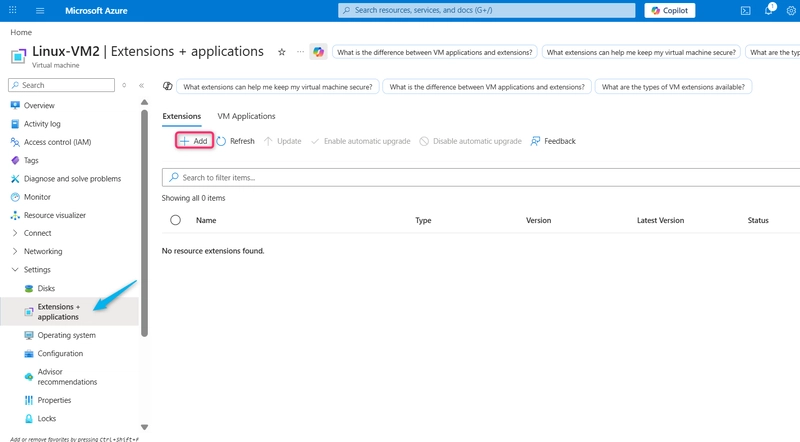Image resolution: width=800 pixels, height=442 pixels.
Task: Click the Search to filter items box
Action: 481,178
